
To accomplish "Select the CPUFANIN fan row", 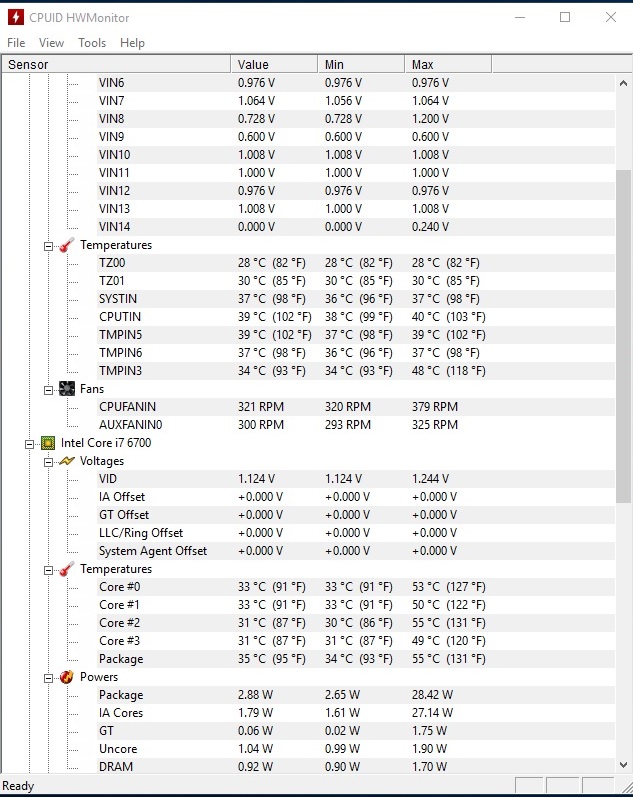I will click(x=308, y=407).
